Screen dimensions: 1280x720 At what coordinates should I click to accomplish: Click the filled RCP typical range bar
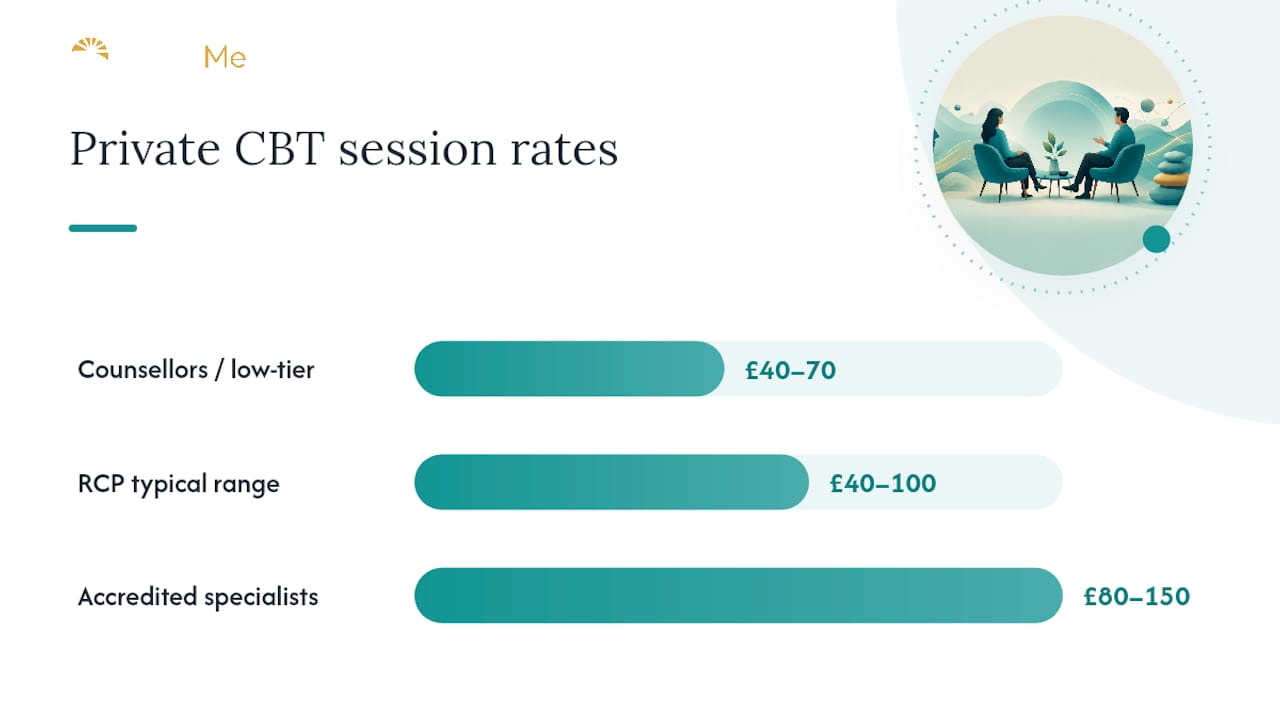tap(611, 482)
